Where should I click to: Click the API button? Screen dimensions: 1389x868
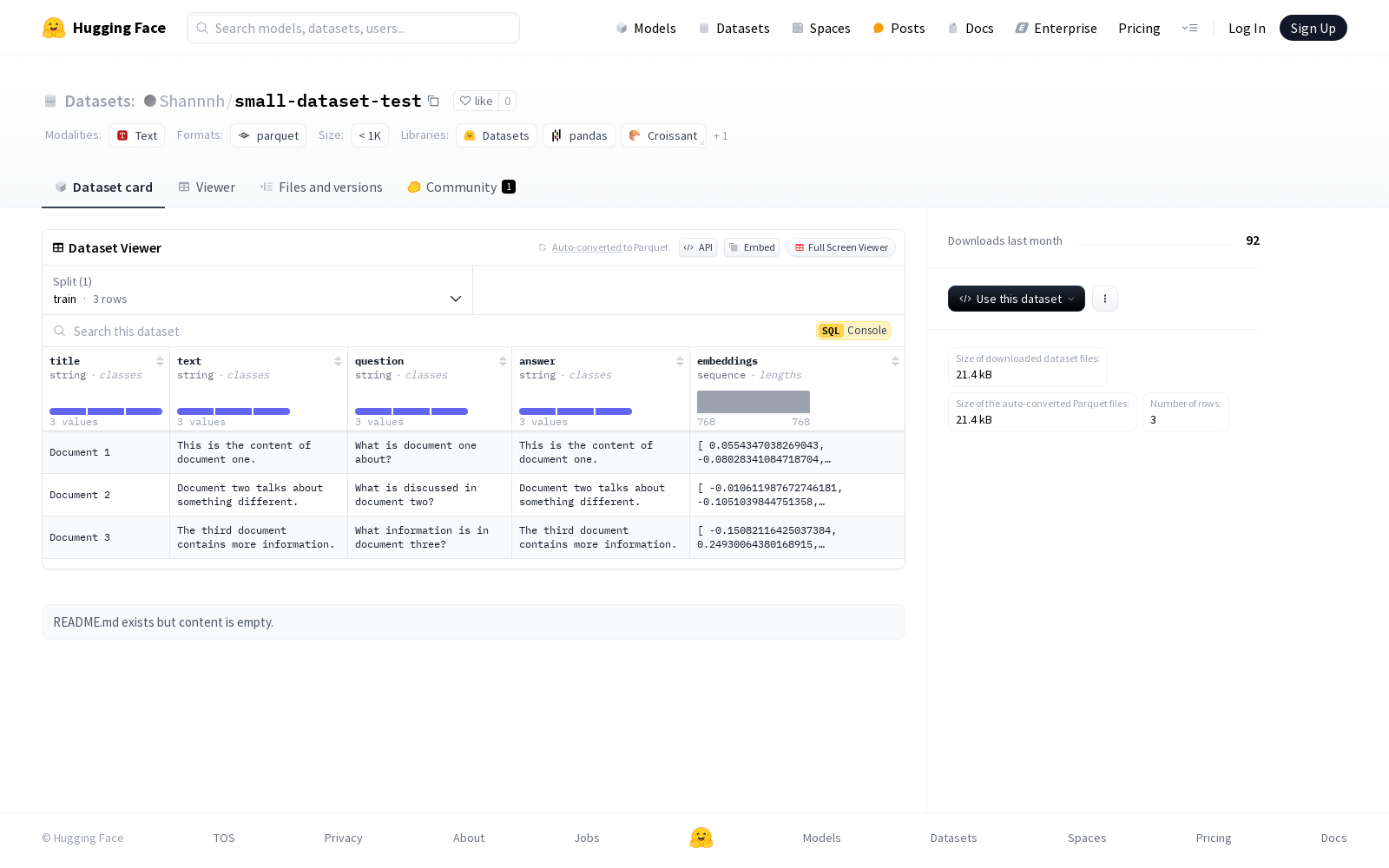pyautogui.click(x=698, y=247)
